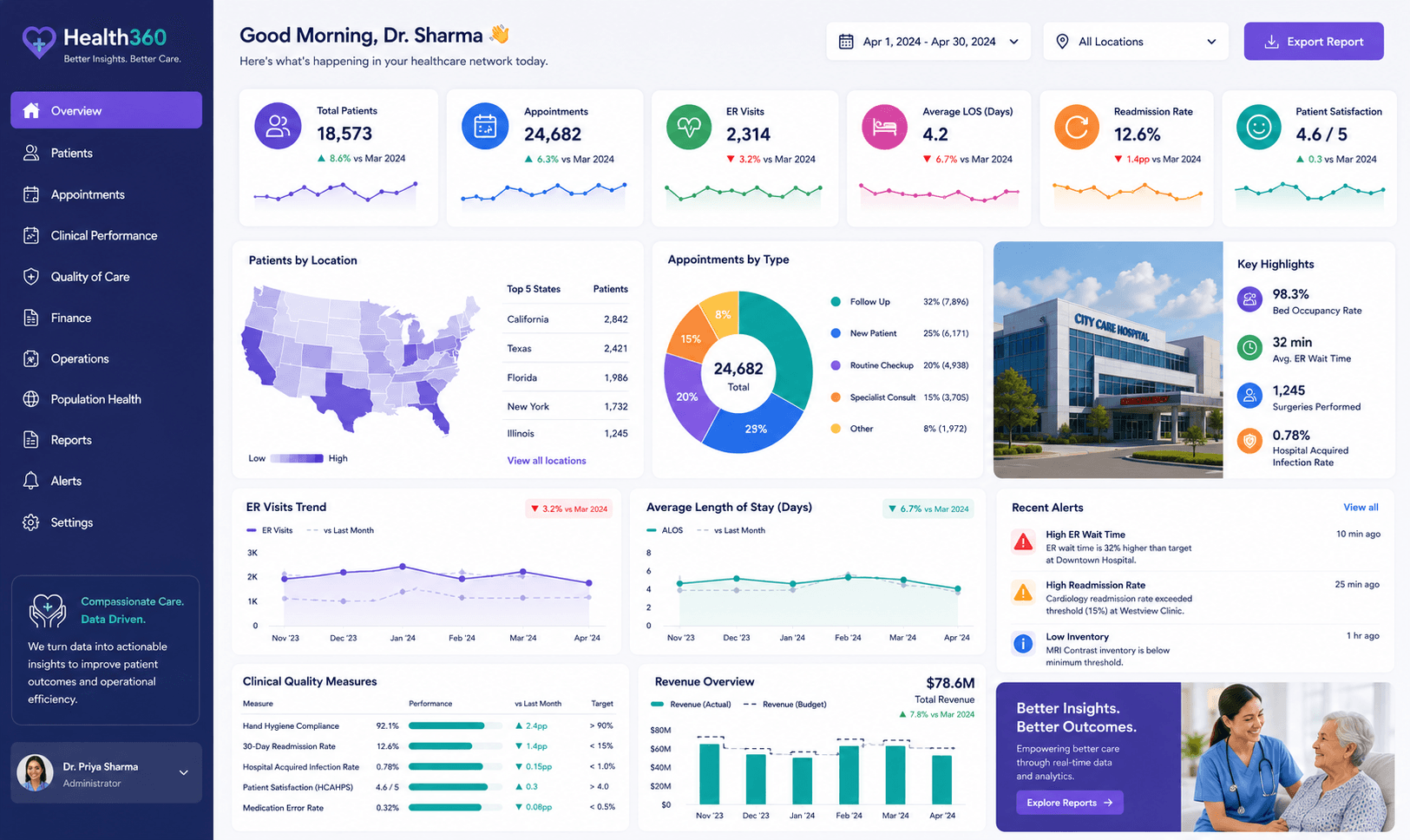Click the $78.6M Total Revenue value
The width and height of the screenshot is (1410, 840).
pyautogui.click(x=950, y=683)
